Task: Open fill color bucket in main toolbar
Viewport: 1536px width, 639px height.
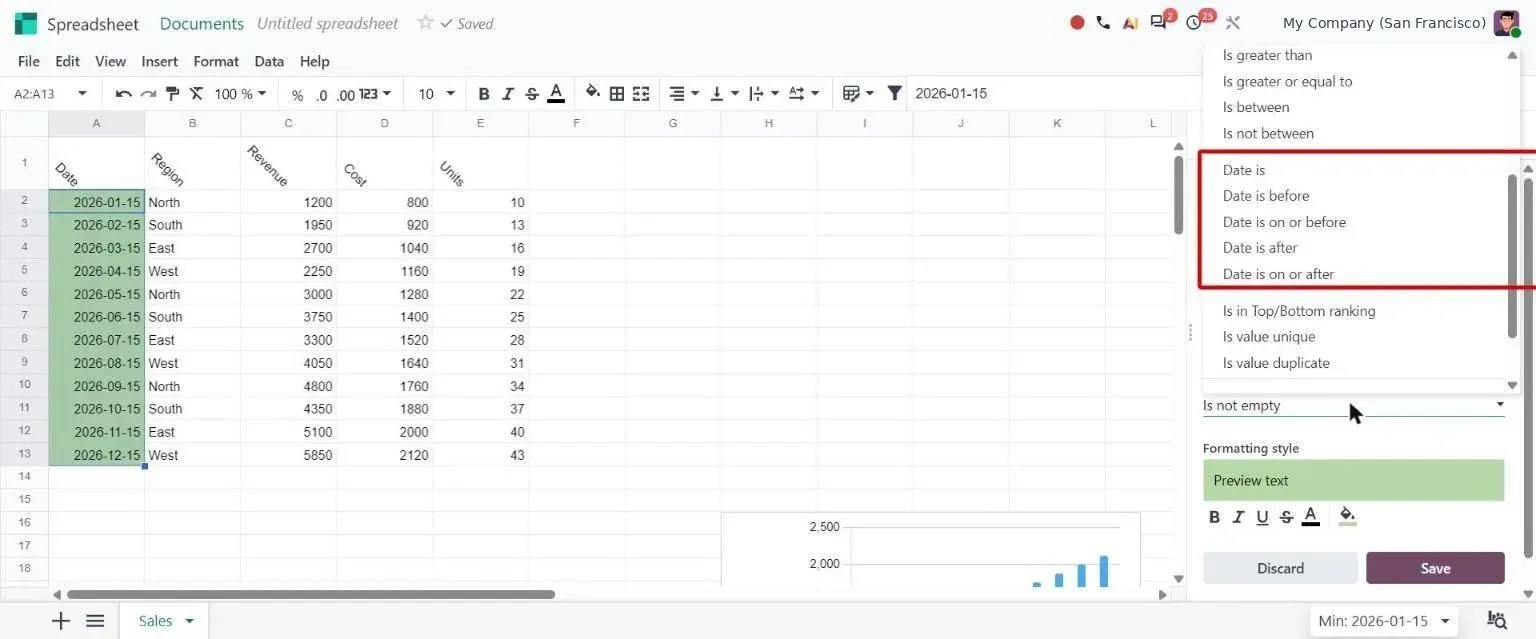Action: point(593,93)
